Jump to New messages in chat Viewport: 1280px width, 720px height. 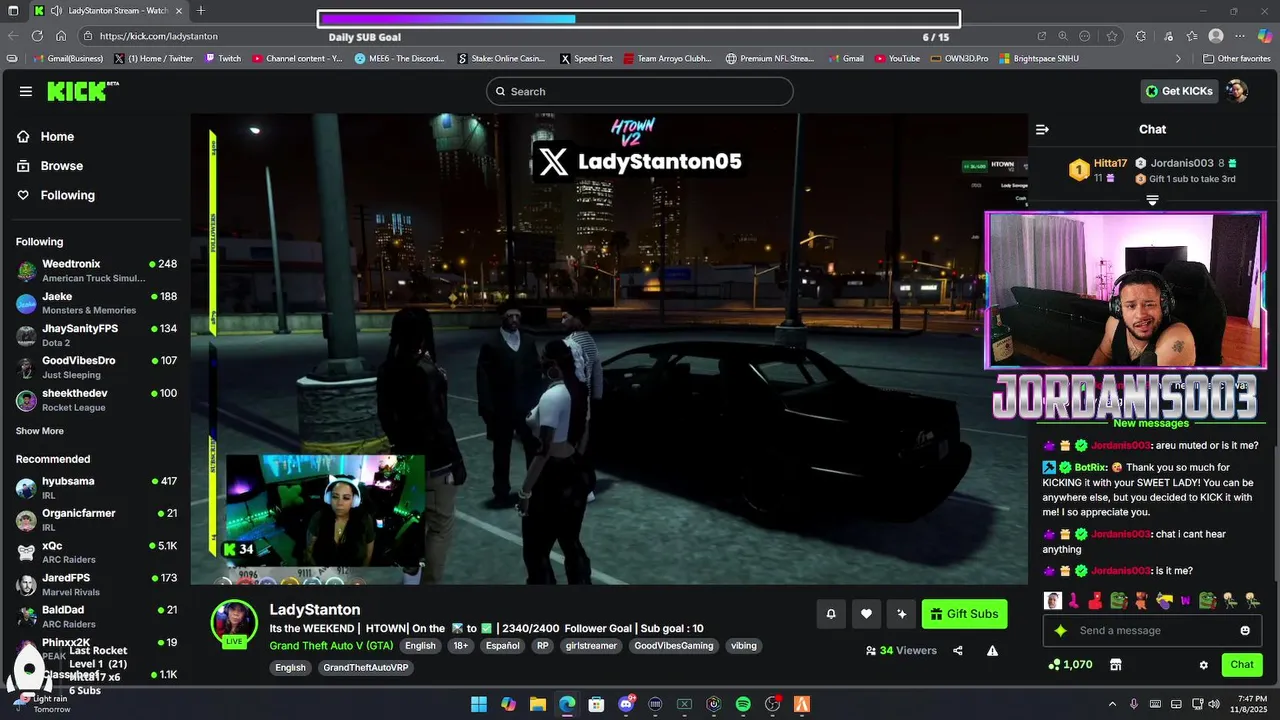point(1150,424)
